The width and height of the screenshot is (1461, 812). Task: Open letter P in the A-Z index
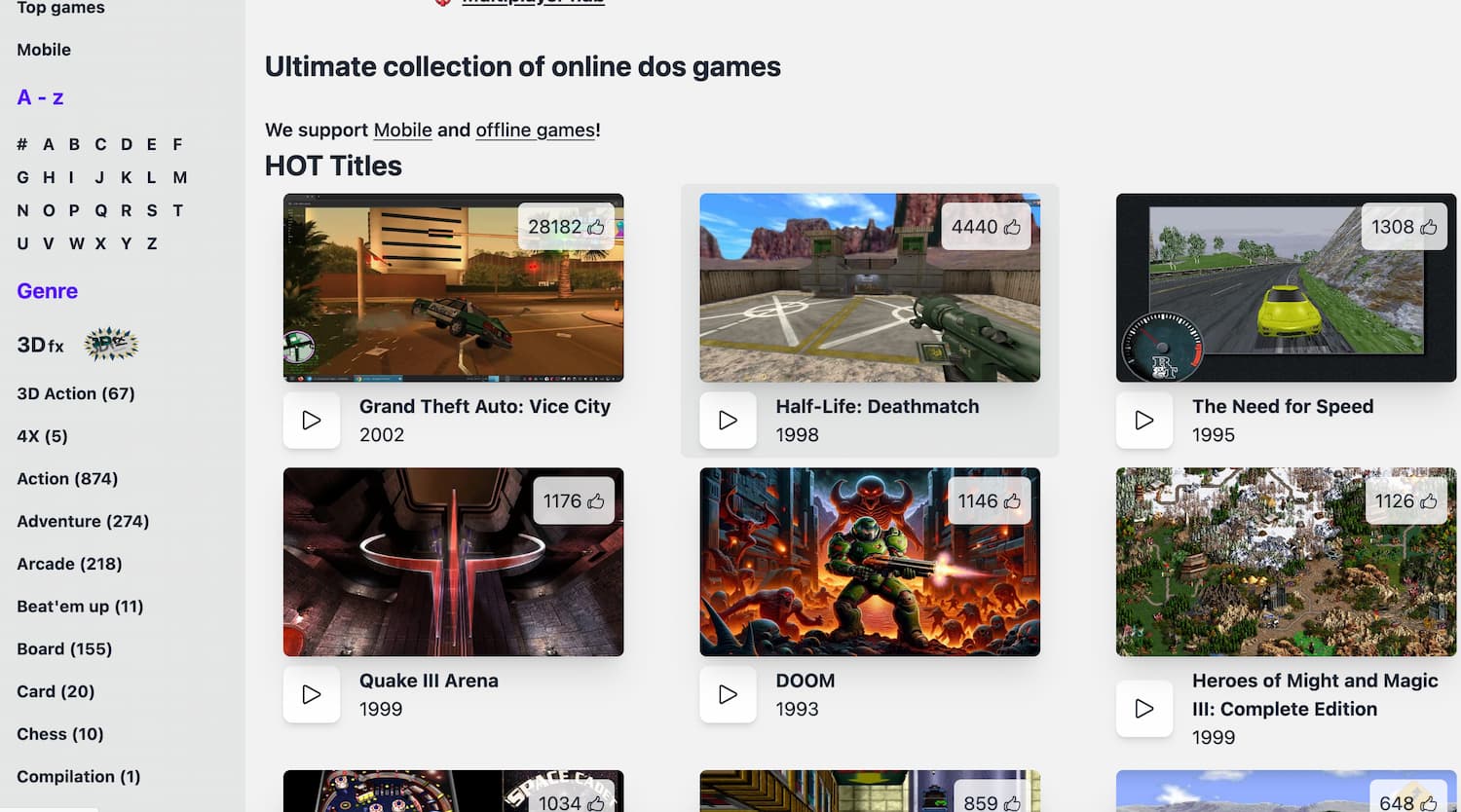[74, 210]
